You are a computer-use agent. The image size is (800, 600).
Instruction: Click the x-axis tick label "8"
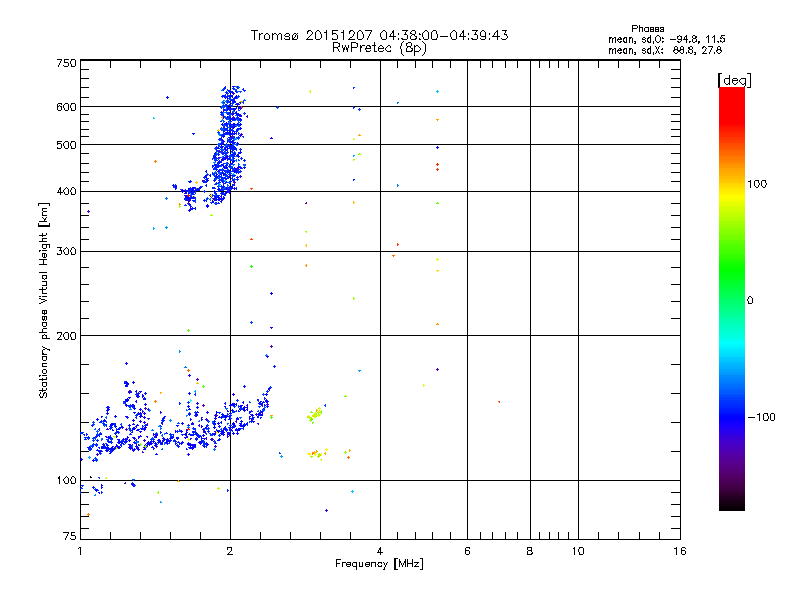tap(530, 551)
